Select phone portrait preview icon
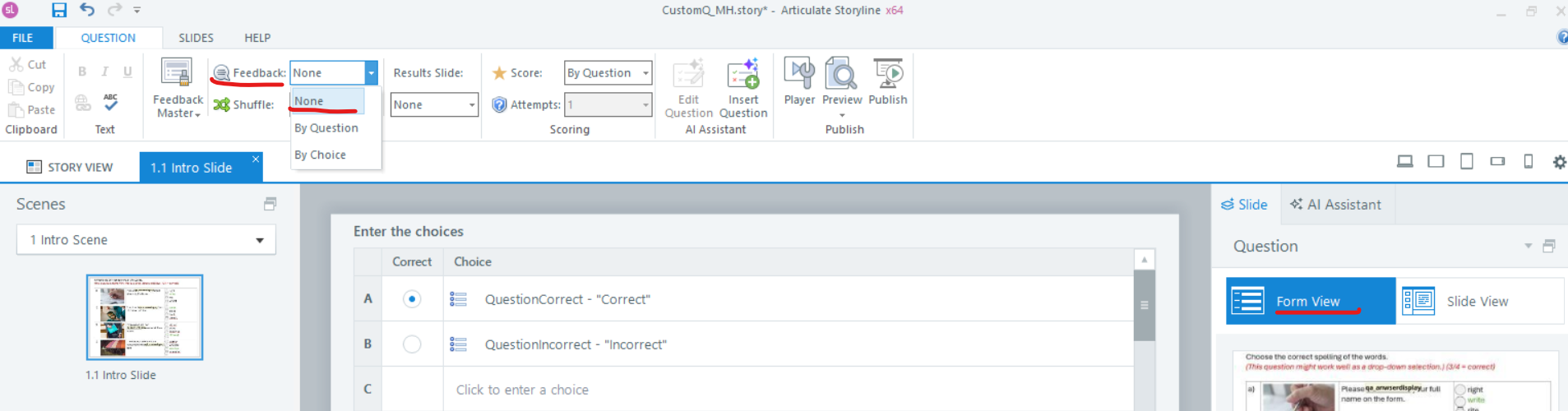Viewport: 1568px width, 411px height. [1529, 161]
